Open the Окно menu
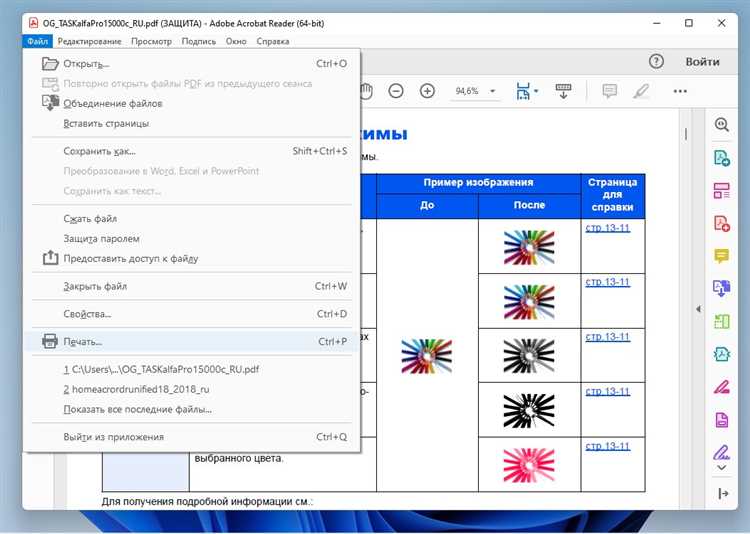 point(236,41)
